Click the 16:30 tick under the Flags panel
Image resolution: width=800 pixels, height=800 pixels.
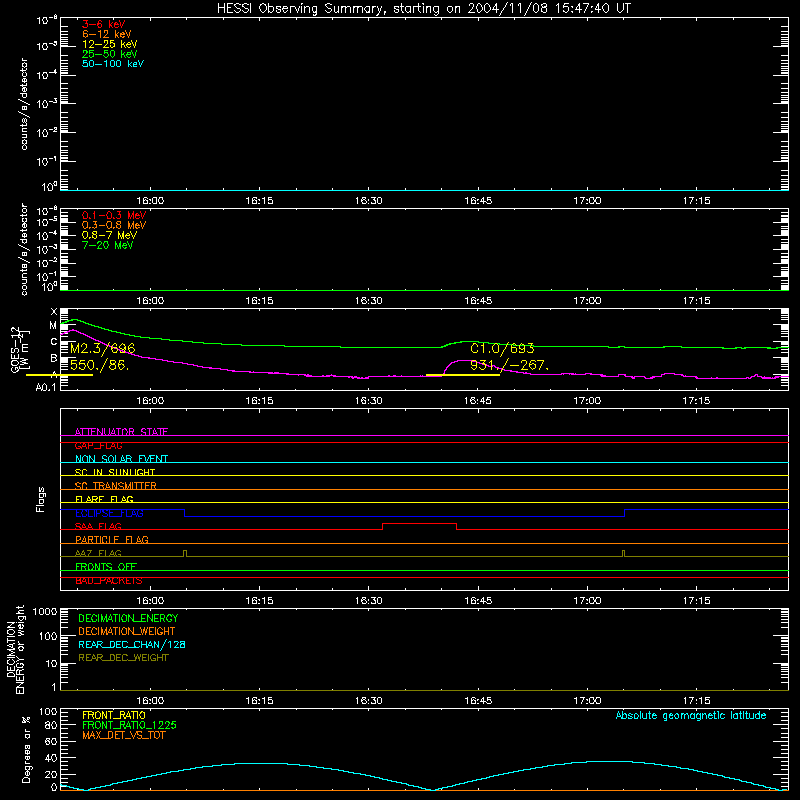[x=368, y=601]
